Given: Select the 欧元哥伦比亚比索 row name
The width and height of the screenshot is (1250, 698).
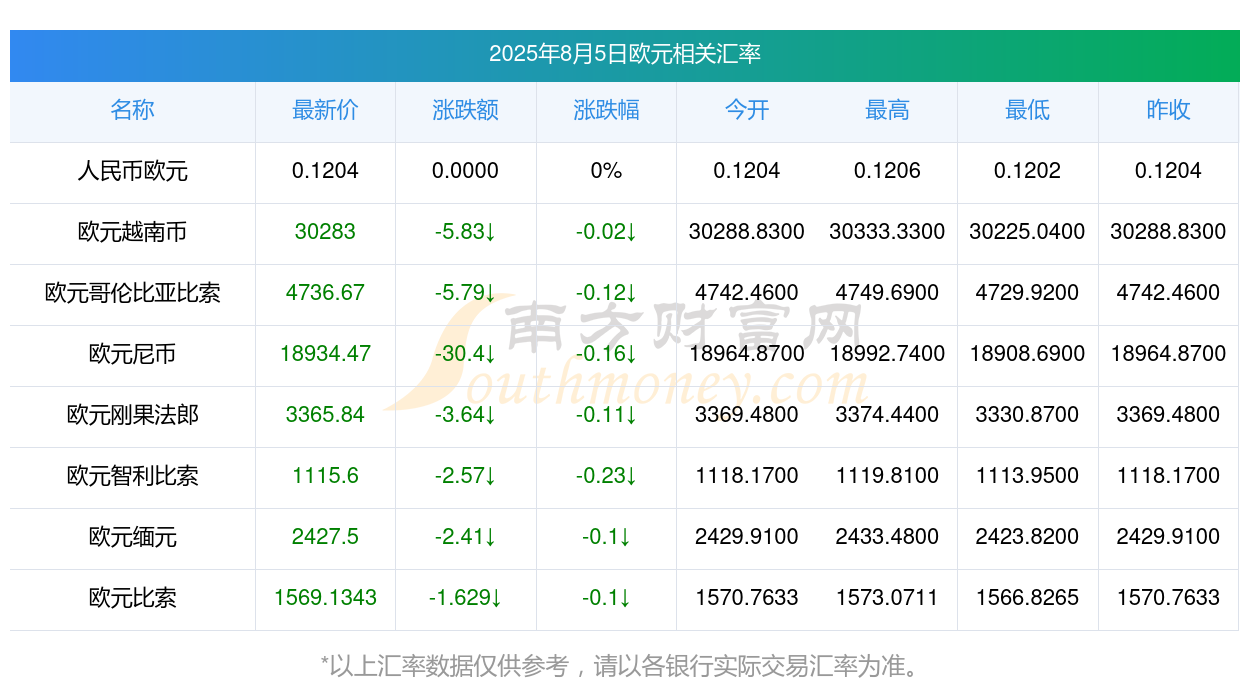Looking at the screenshot, I should point(132,293).
